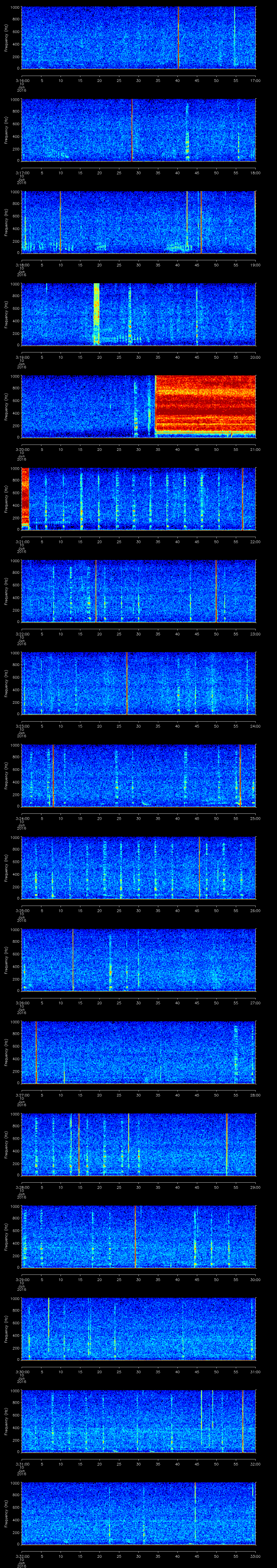Open the spectrogram panel beginning at 3:31:00
277x1568 pixels.
click(x=139, y=1421)
